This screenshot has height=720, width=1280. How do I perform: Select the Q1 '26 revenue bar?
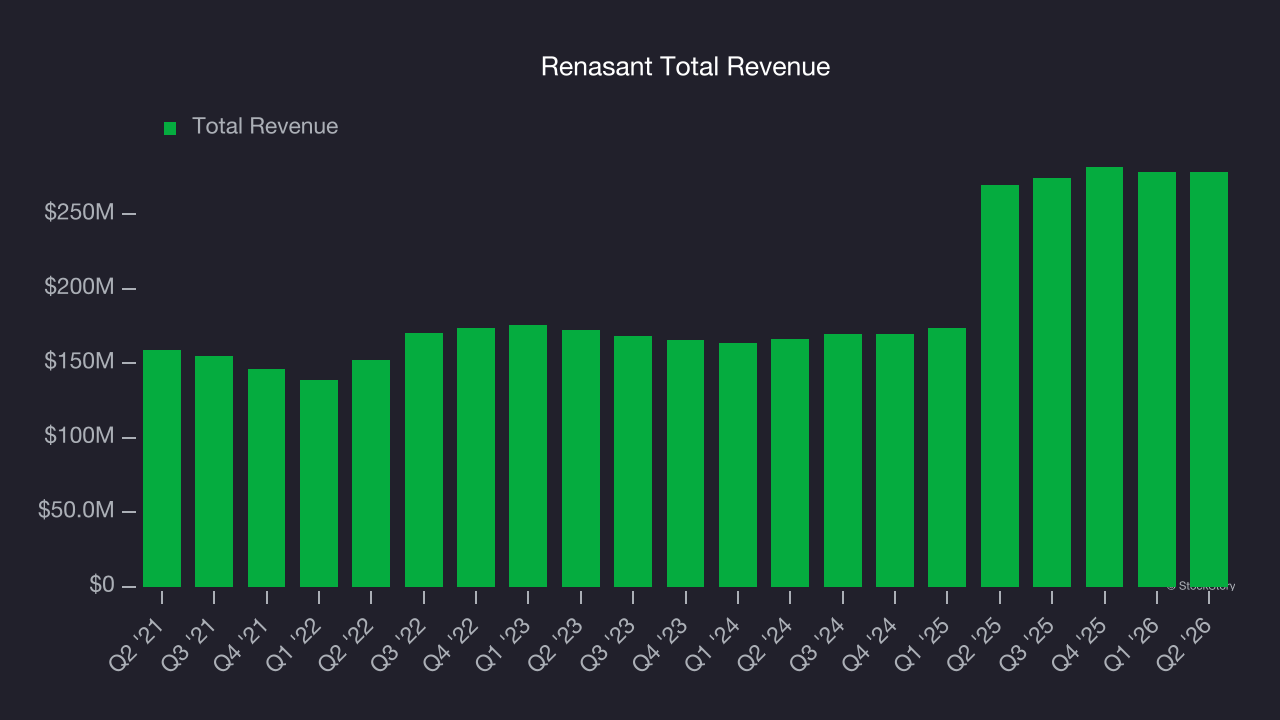coord(1157,379)
